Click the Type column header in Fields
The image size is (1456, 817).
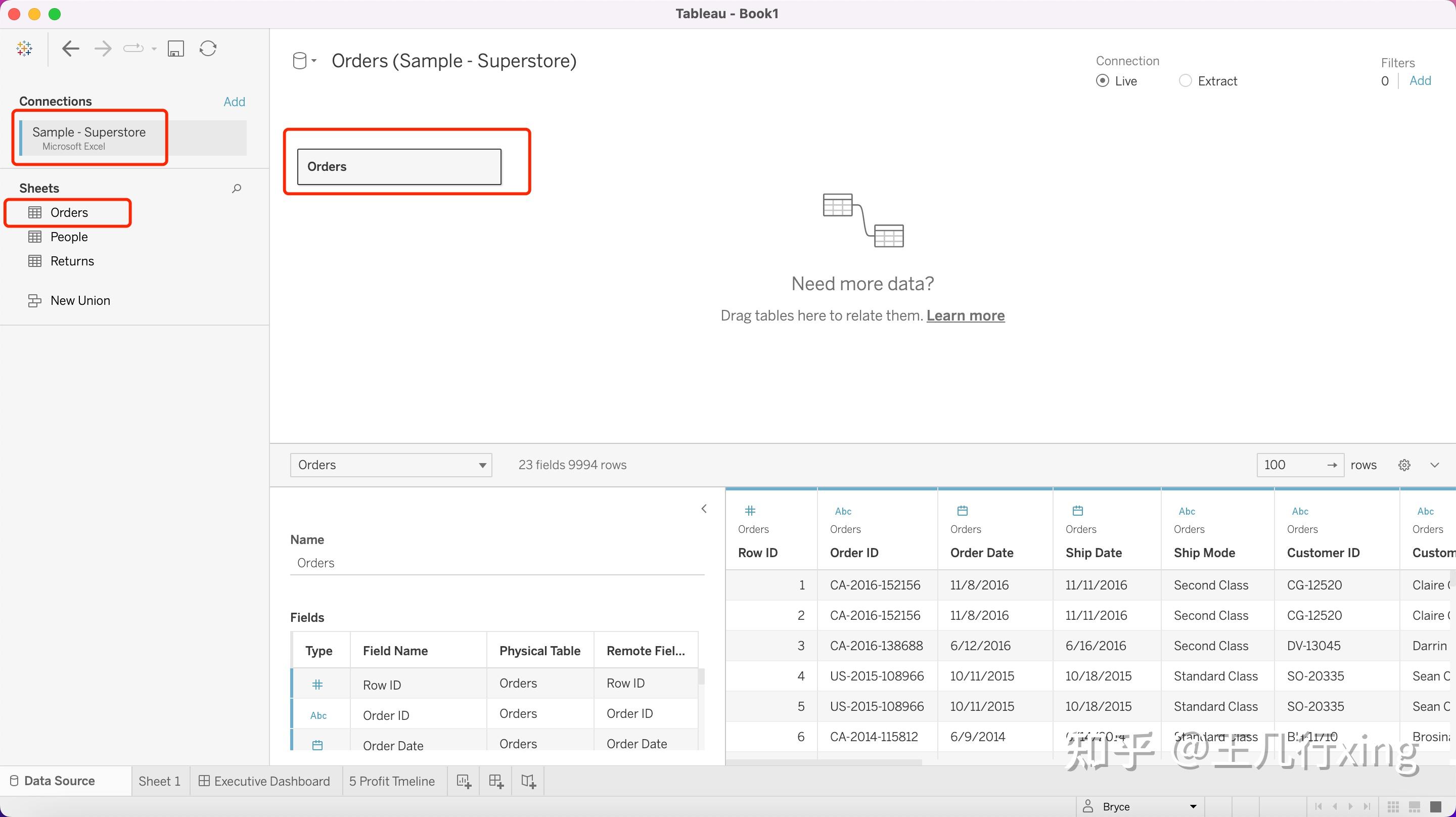[x=319, y=651]
